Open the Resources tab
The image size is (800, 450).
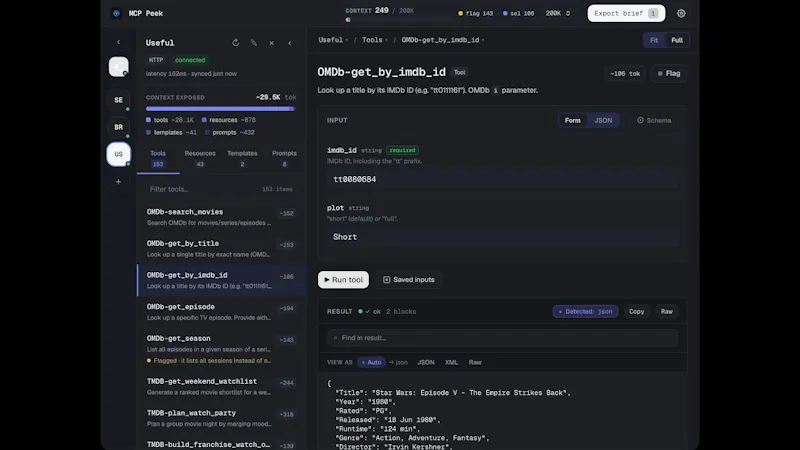(x=200, y=159)
